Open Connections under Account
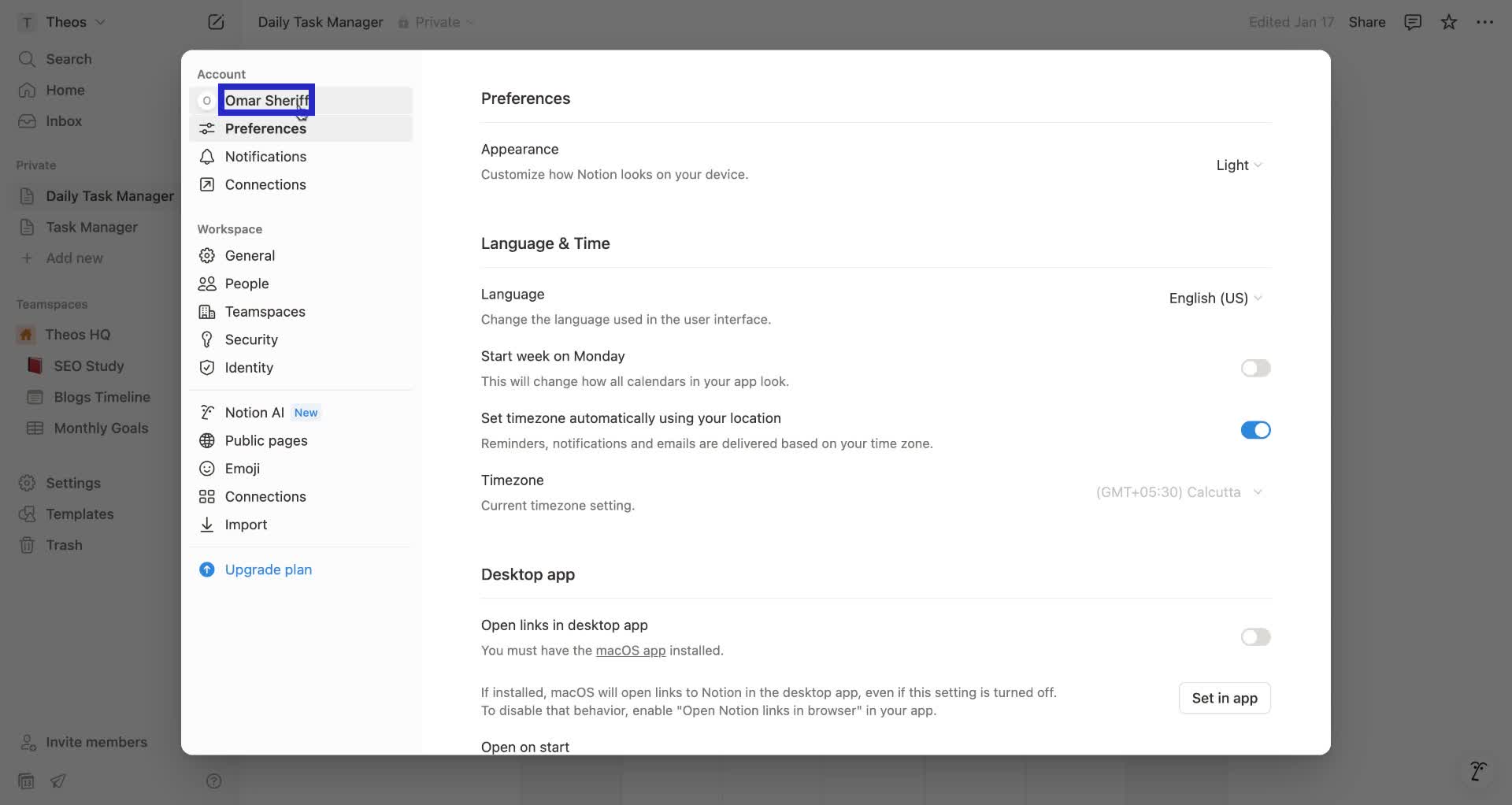This screenshot has height=805, width=1512. pos(265,184)
